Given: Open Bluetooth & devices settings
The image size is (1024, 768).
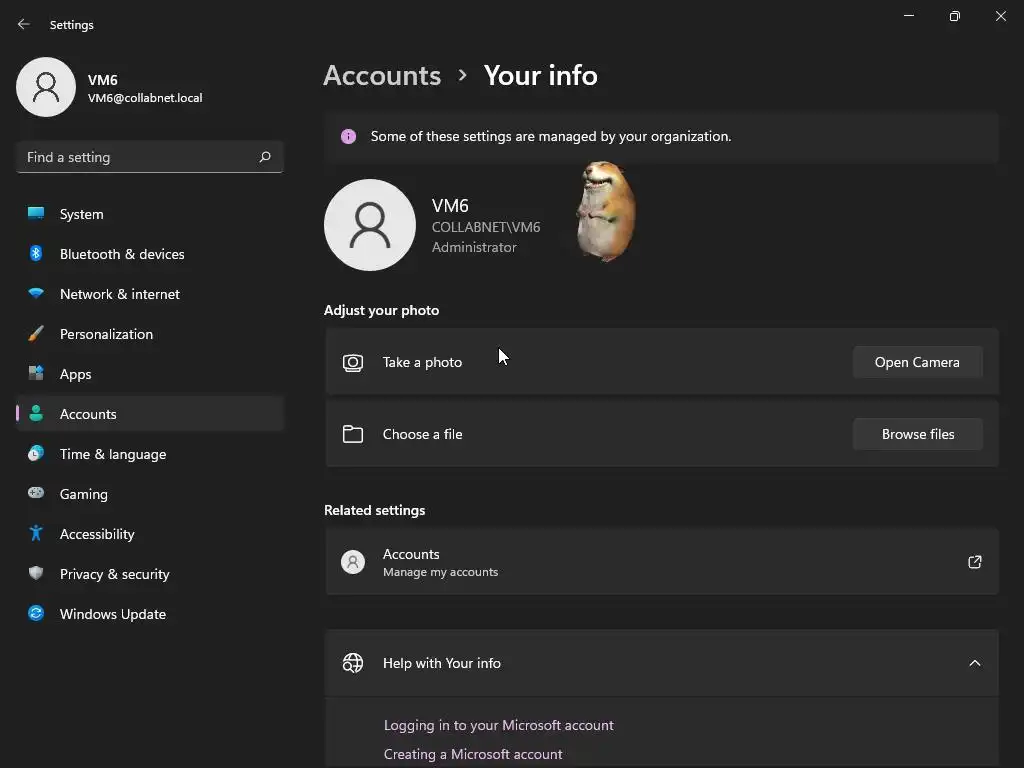Looking at the screenshot, I should tap(150, 254).
